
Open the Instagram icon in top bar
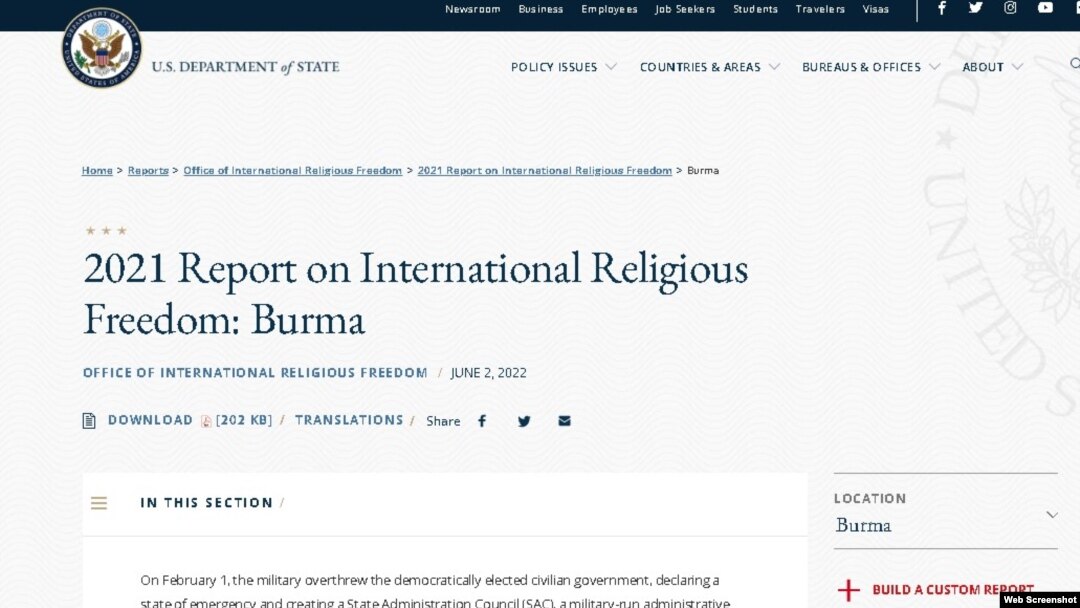click(x=1010, y=8)
